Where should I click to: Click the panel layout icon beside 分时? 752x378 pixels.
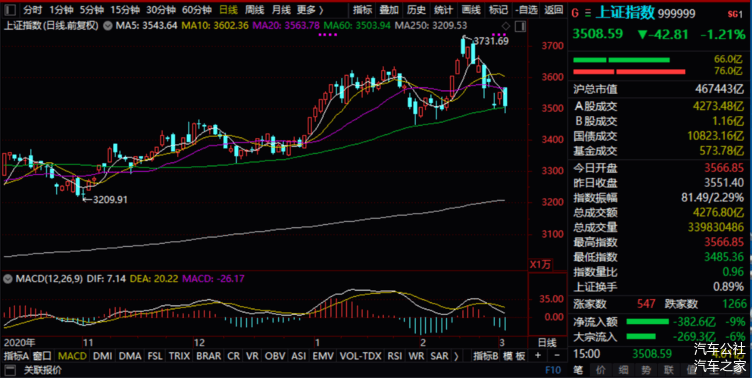[10, 9]
